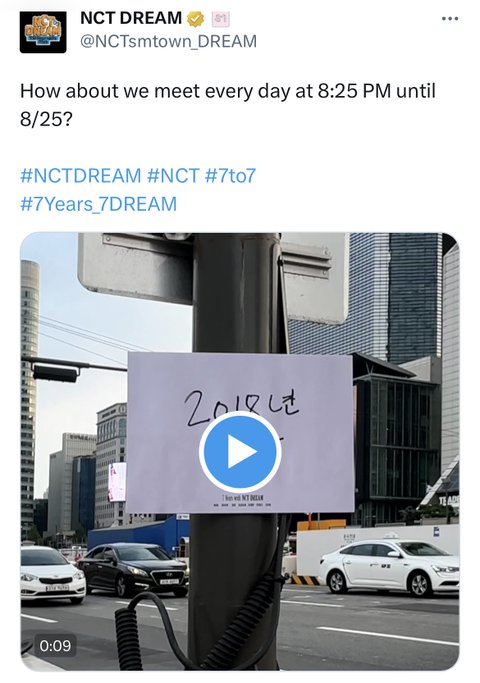
Task: Click the white taxi in the video preview
Action: click(389, 567)
